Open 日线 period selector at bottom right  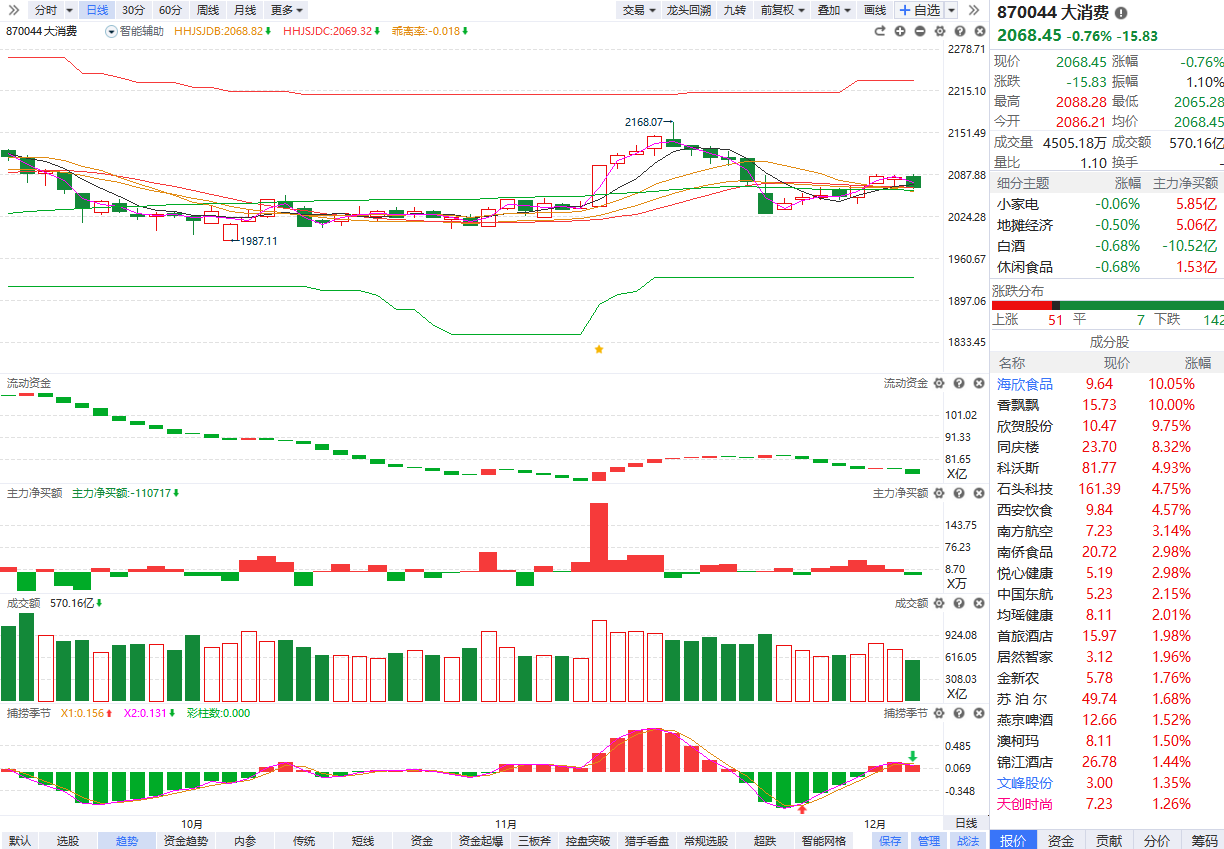point(966,823)
